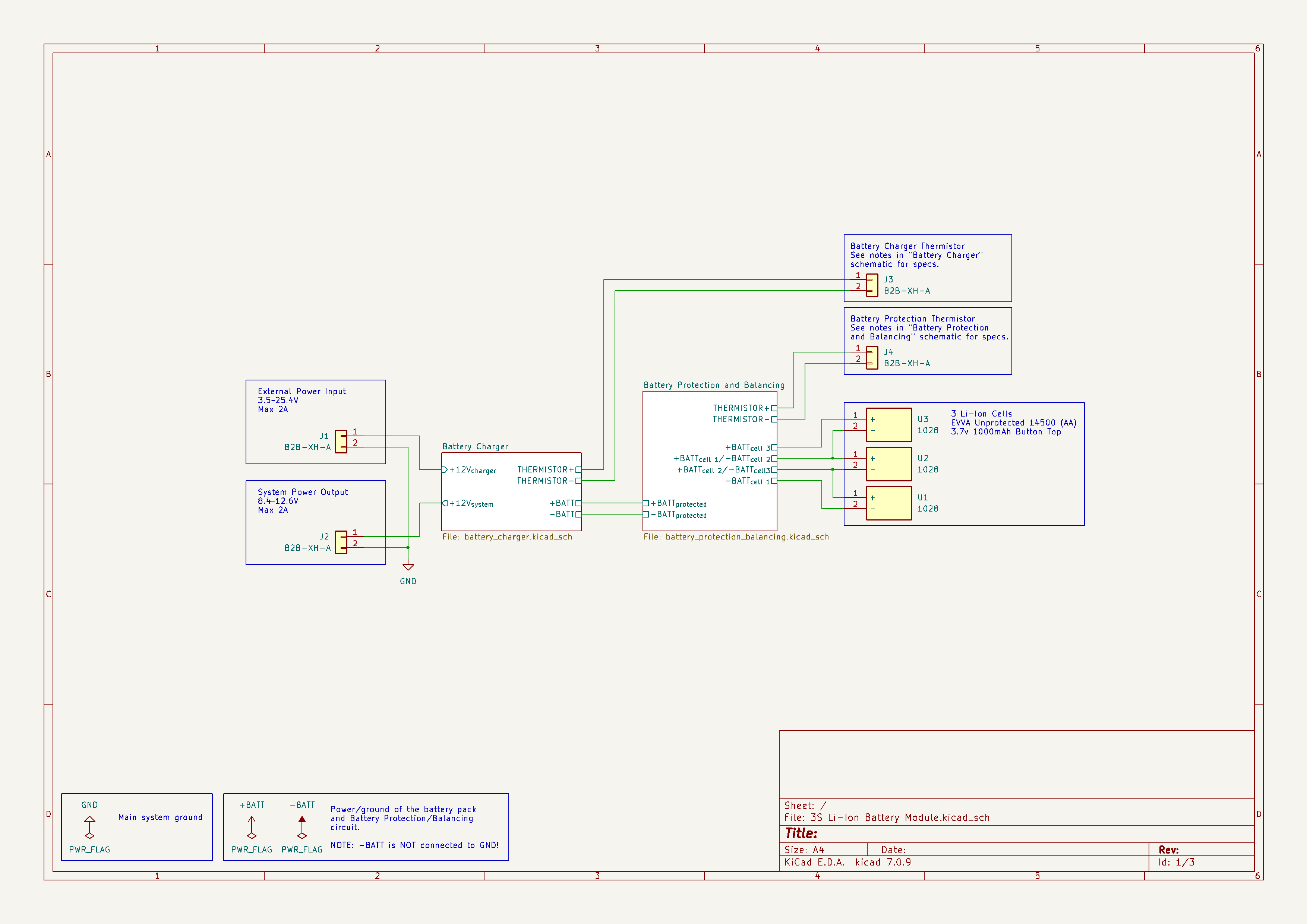This screenshot has width=1307, height=924.
Task: Select Battery Protection and Balancing sheet title
Action: click(714, 385)
